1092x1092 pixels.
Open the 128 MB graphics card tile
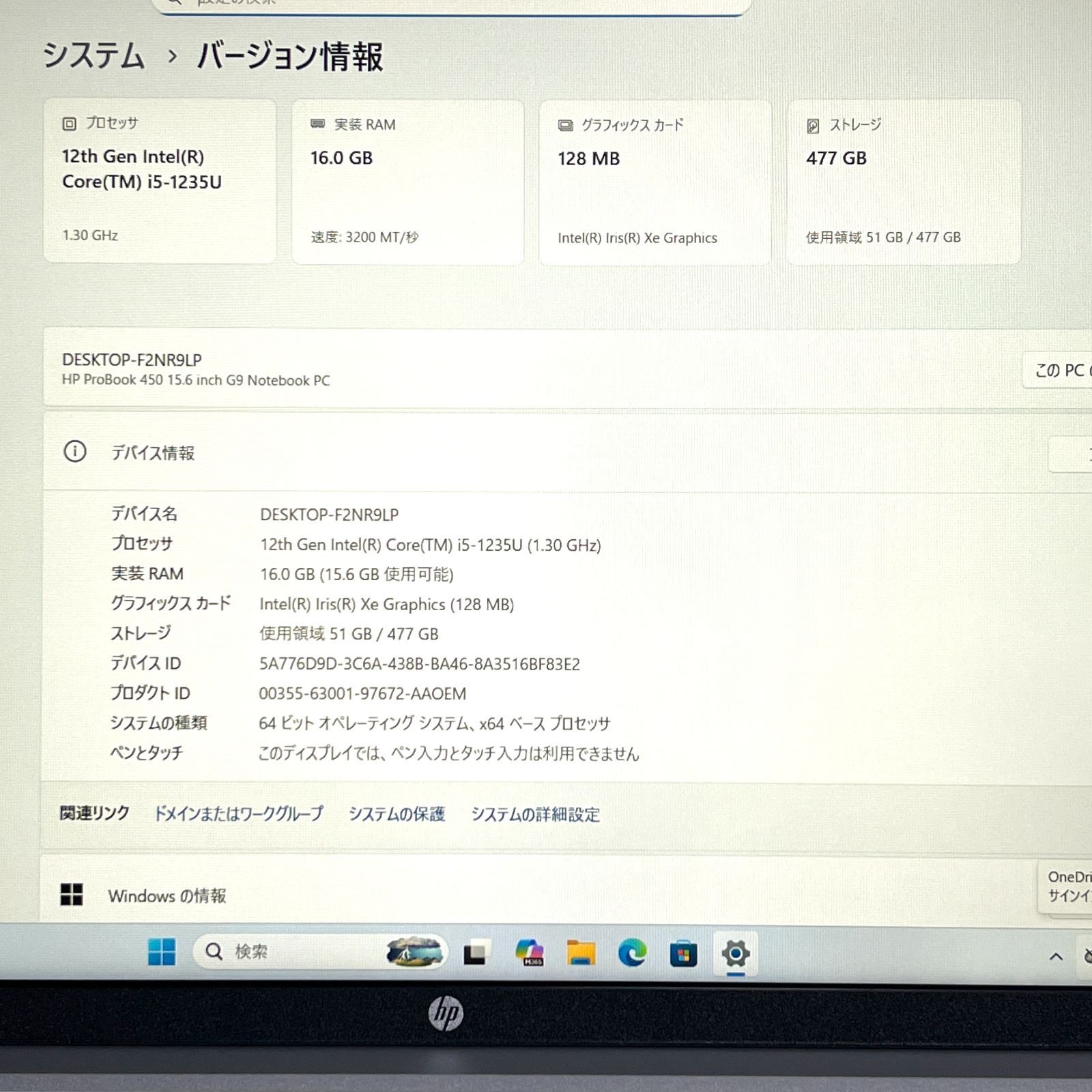(655, 182)
